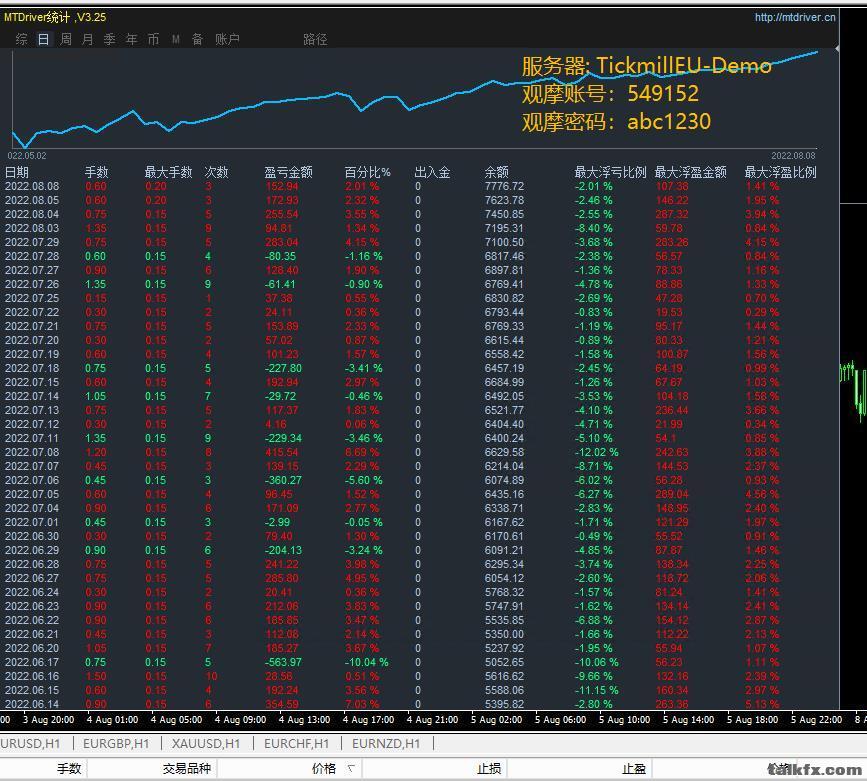867x781 pixels.
Task: Click the loss amount -80.35
Action: pos(280,256)
